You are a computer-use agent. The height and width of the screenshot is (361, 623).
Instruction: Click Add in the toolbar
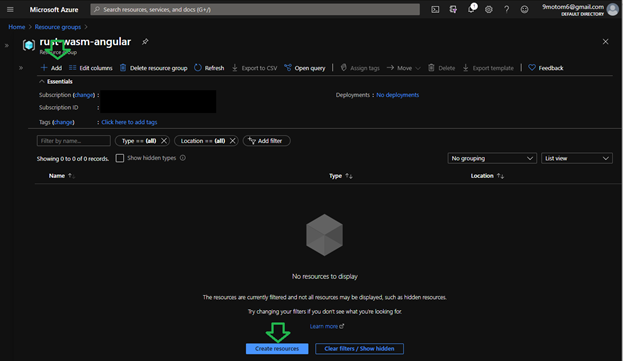pyautogui.click(x=51, y=68)
